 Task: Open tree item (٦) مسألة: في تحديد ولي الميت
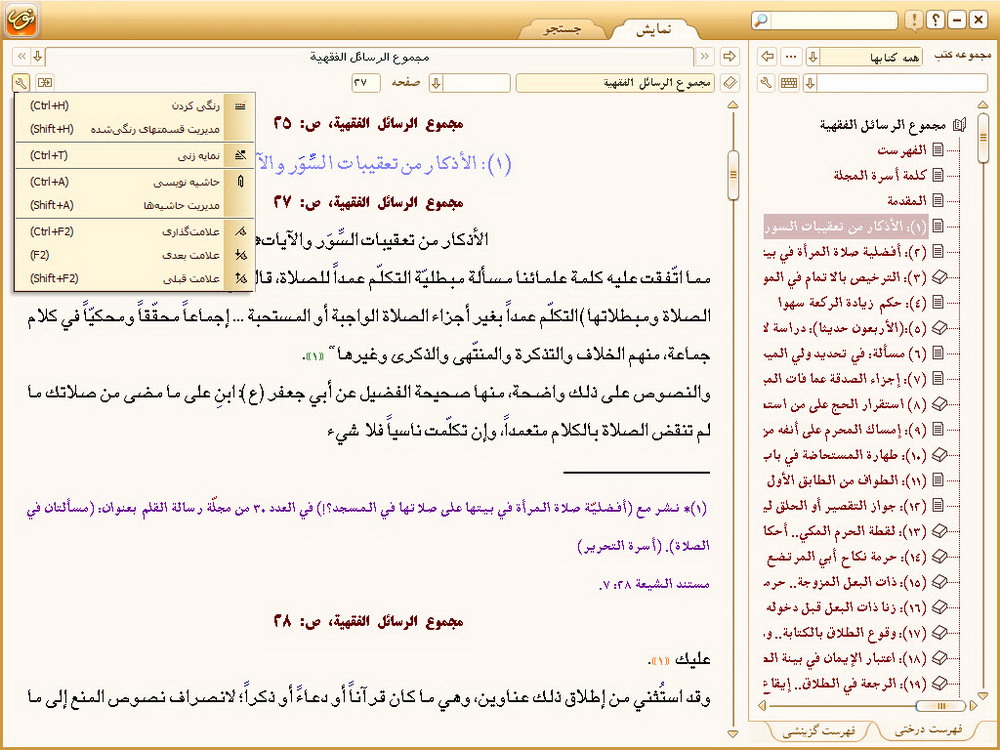point(845,353)
